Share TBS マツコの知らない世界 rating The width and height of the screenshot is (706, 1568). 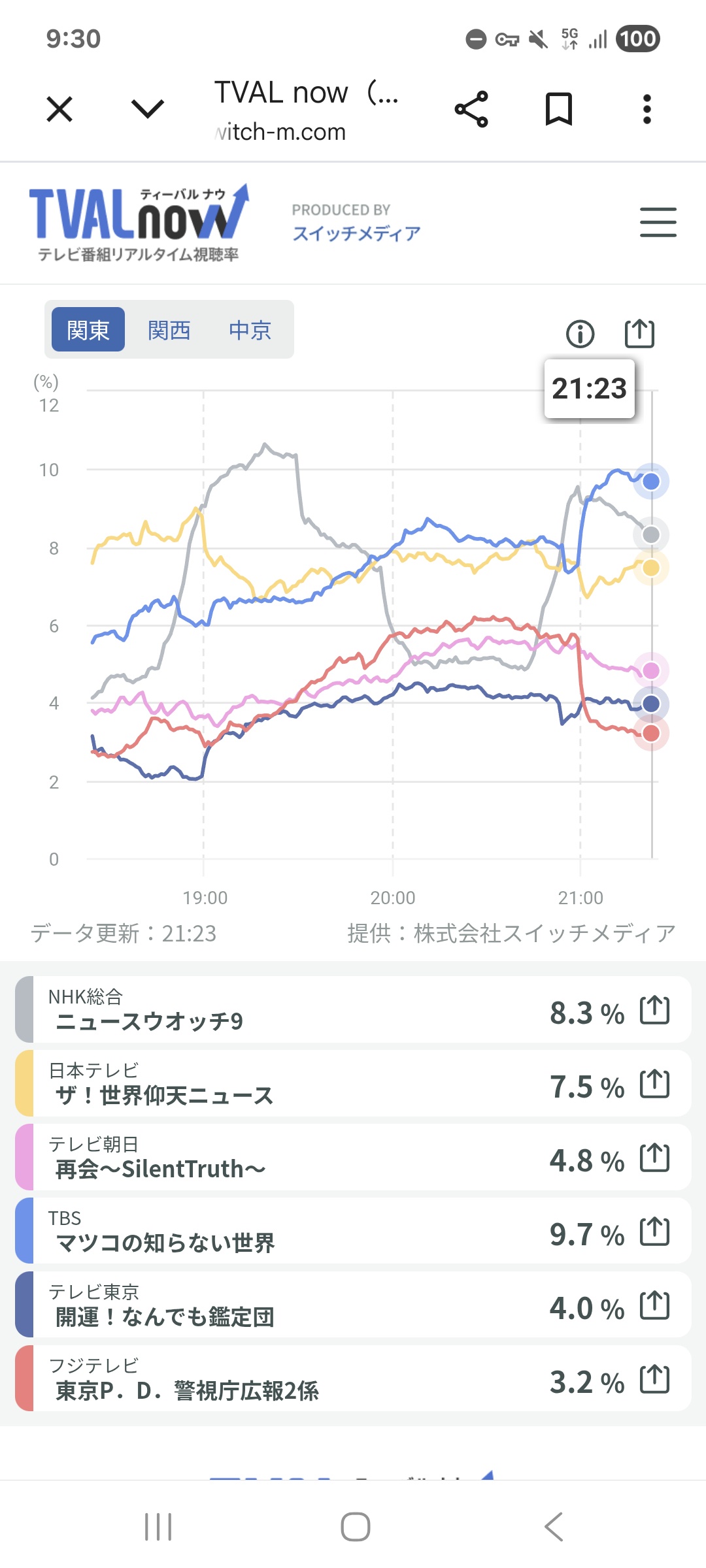[654, 1232]
